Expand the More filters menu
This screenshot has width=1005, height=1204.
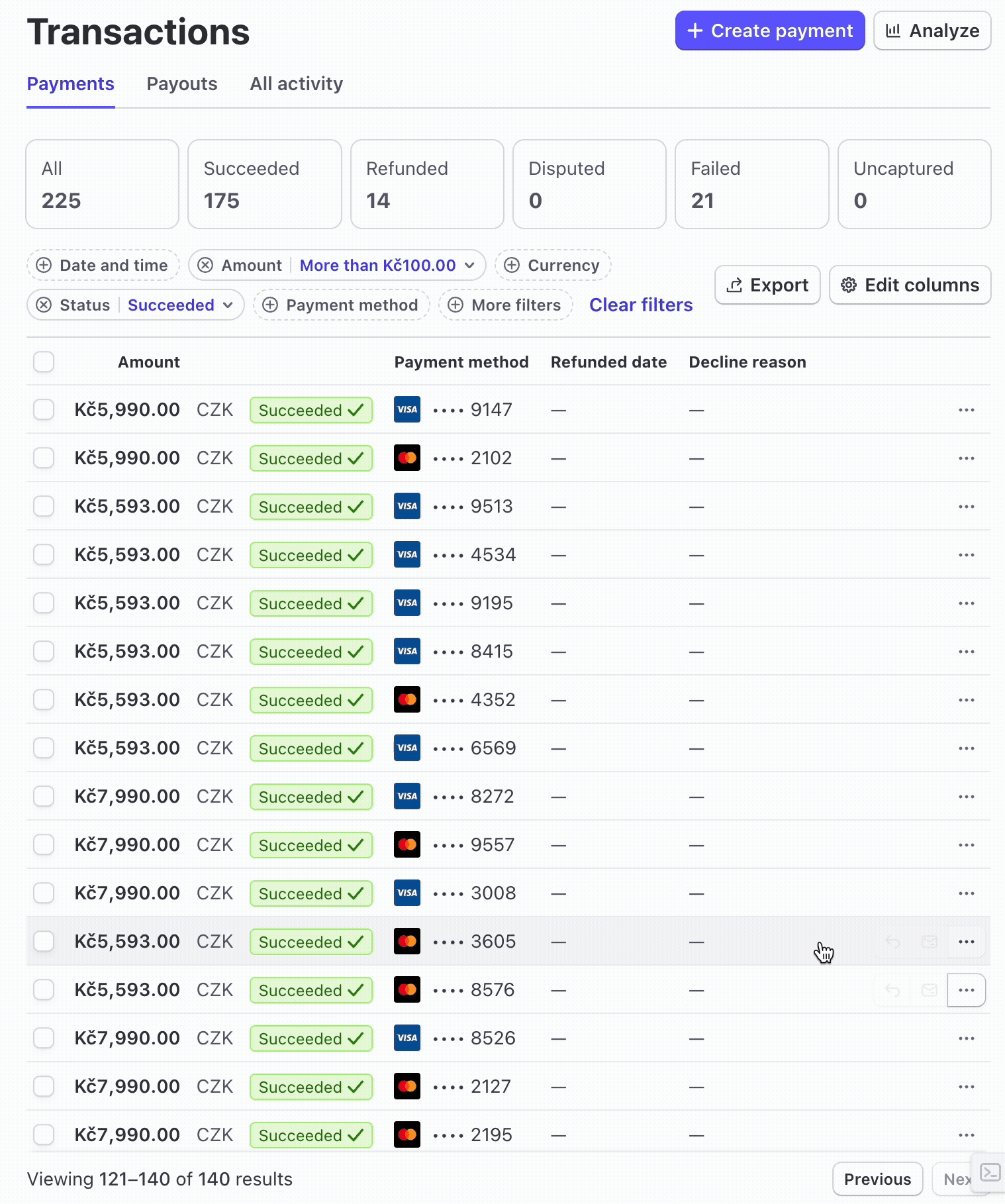point(505,305)
